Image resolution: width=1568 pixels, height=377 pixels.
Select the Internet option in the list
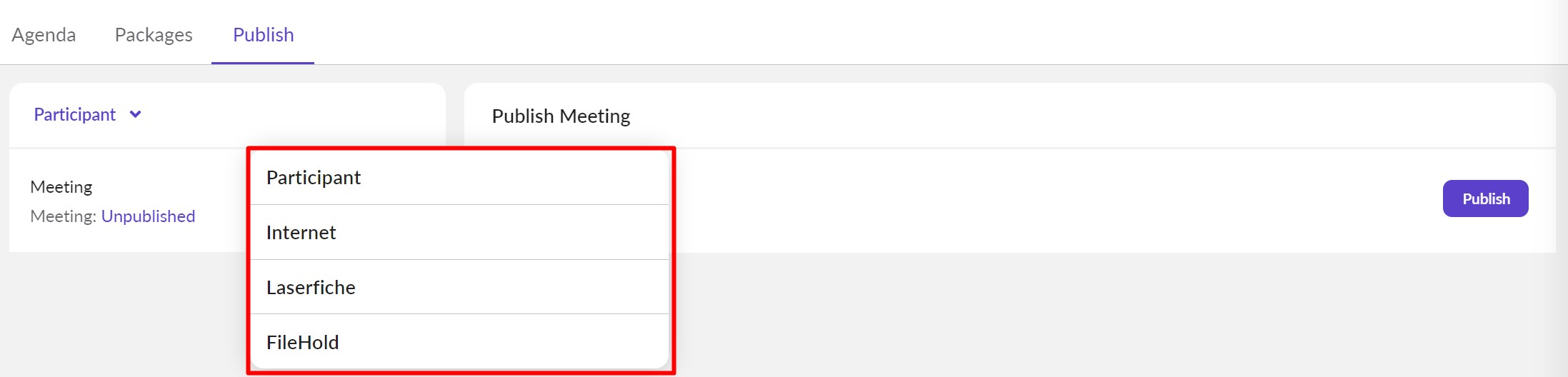tap(301, 233)
